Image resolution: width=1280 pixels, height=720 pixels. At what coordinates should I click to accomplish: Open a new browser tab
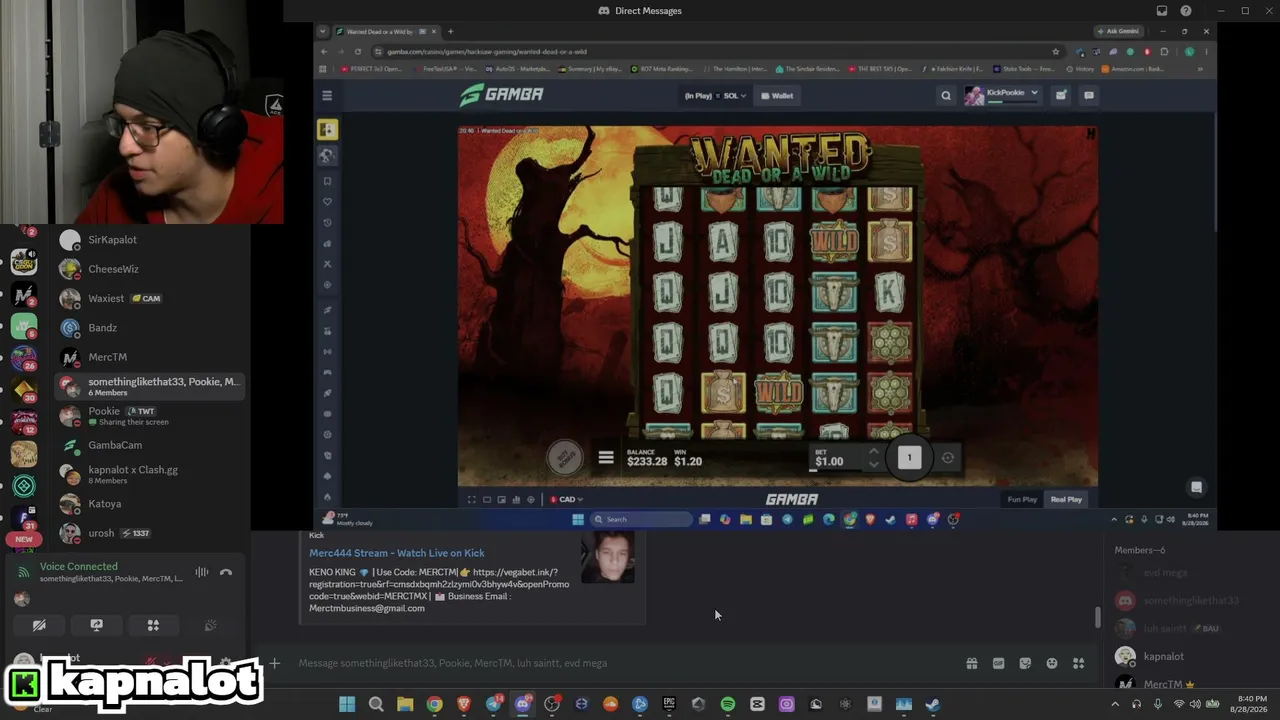point(450,32)
